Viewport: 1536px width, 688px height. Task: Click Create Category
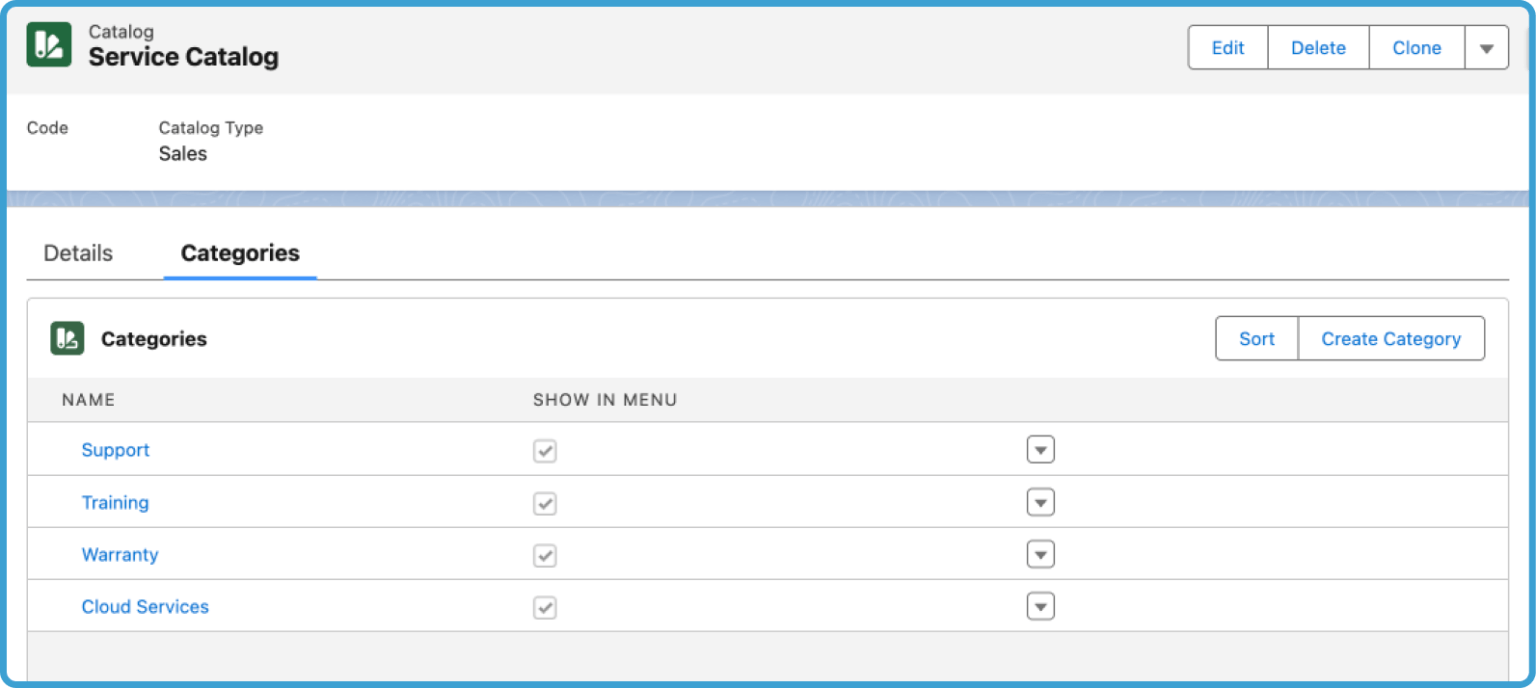1391,338
